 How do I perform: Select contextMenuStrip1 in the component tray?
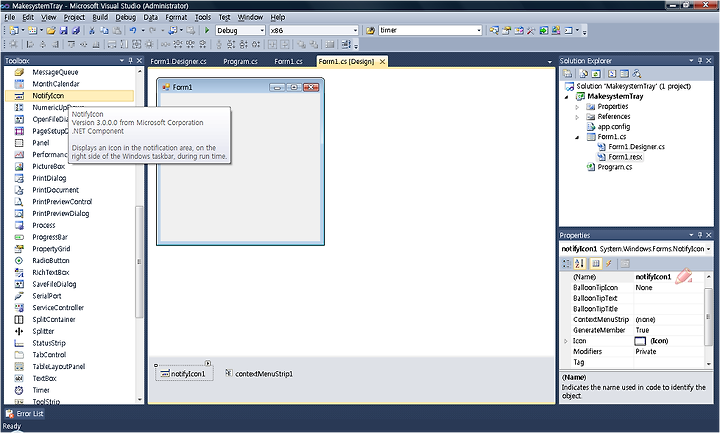tap(259, 374)
